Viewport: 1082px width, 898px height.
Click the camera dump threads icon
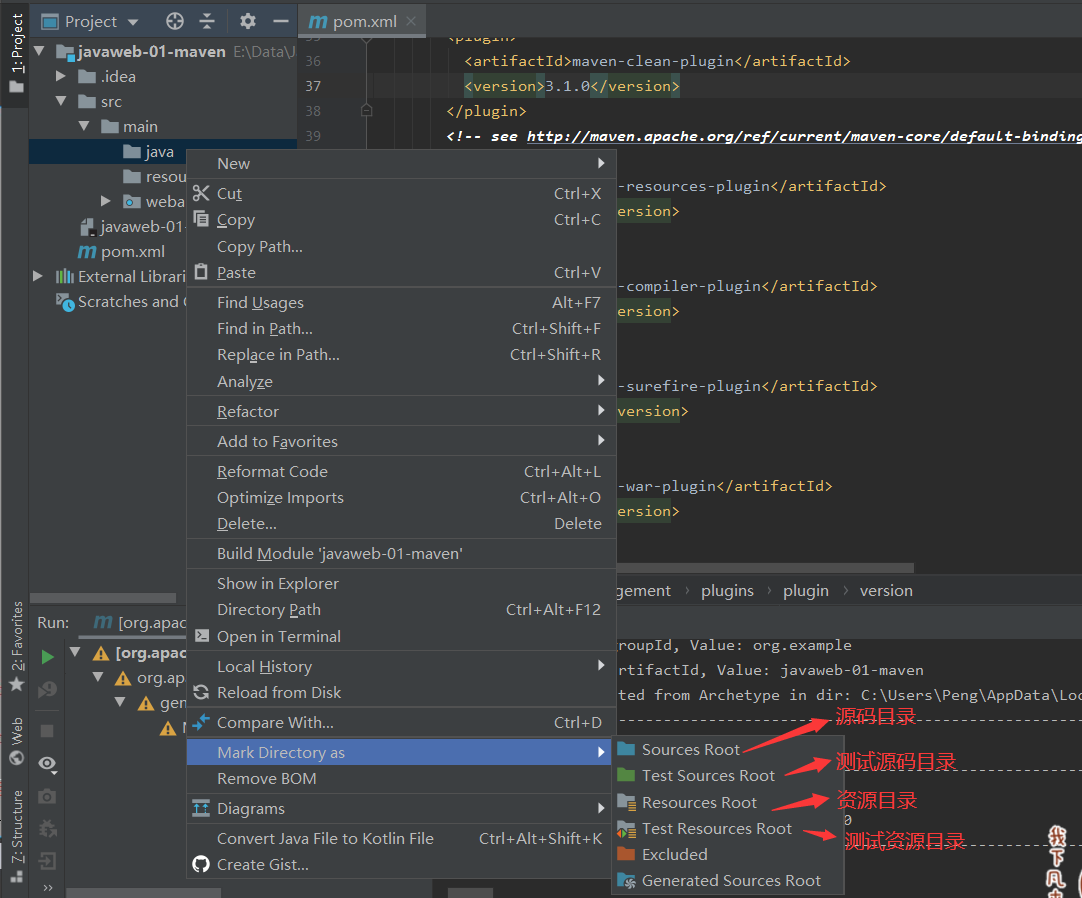click(47, 797)
